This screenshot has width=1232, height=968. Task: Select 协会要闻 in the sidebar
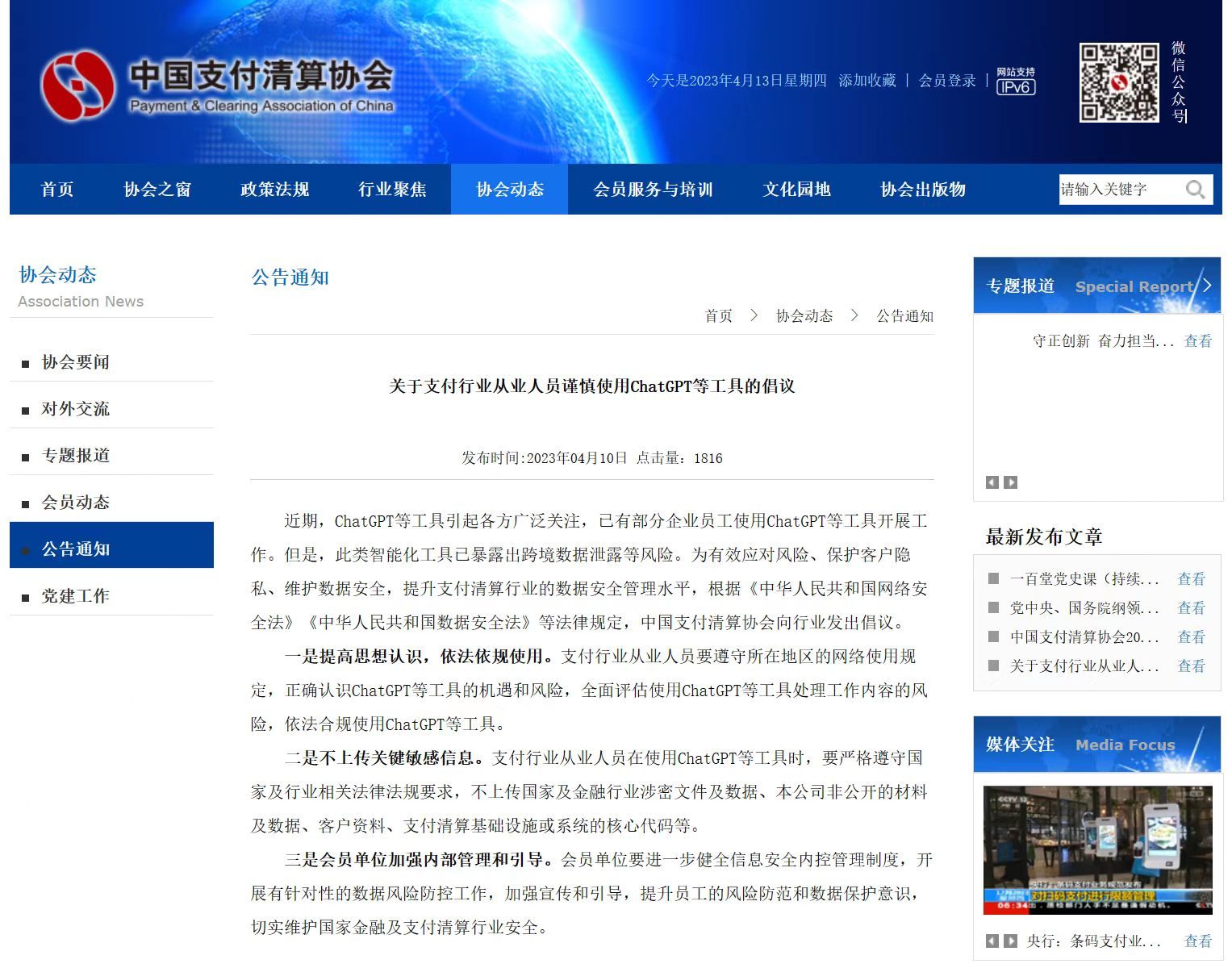111,362
